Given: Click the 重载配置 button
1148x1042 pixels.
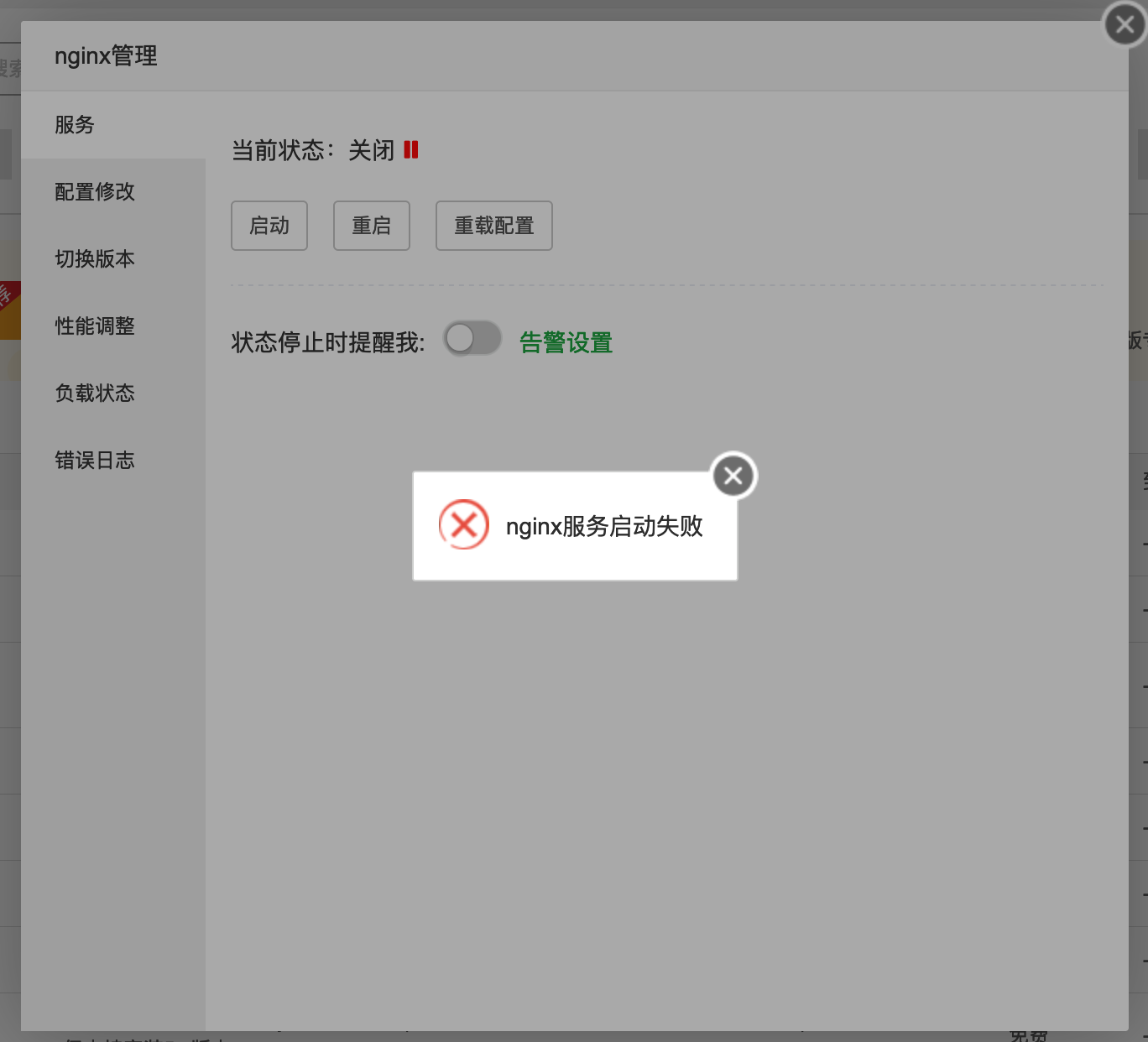Looking at the screenshot, I should point(494,226).
